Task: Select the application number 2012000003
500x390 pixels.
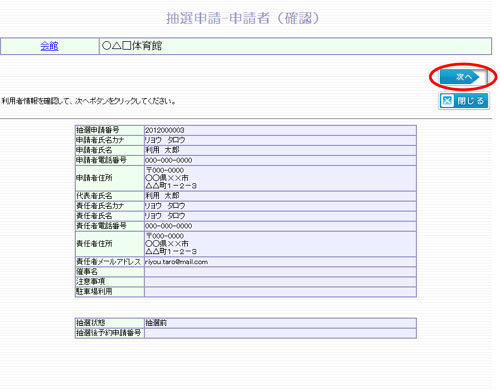Action: click(x=164, y=130)
